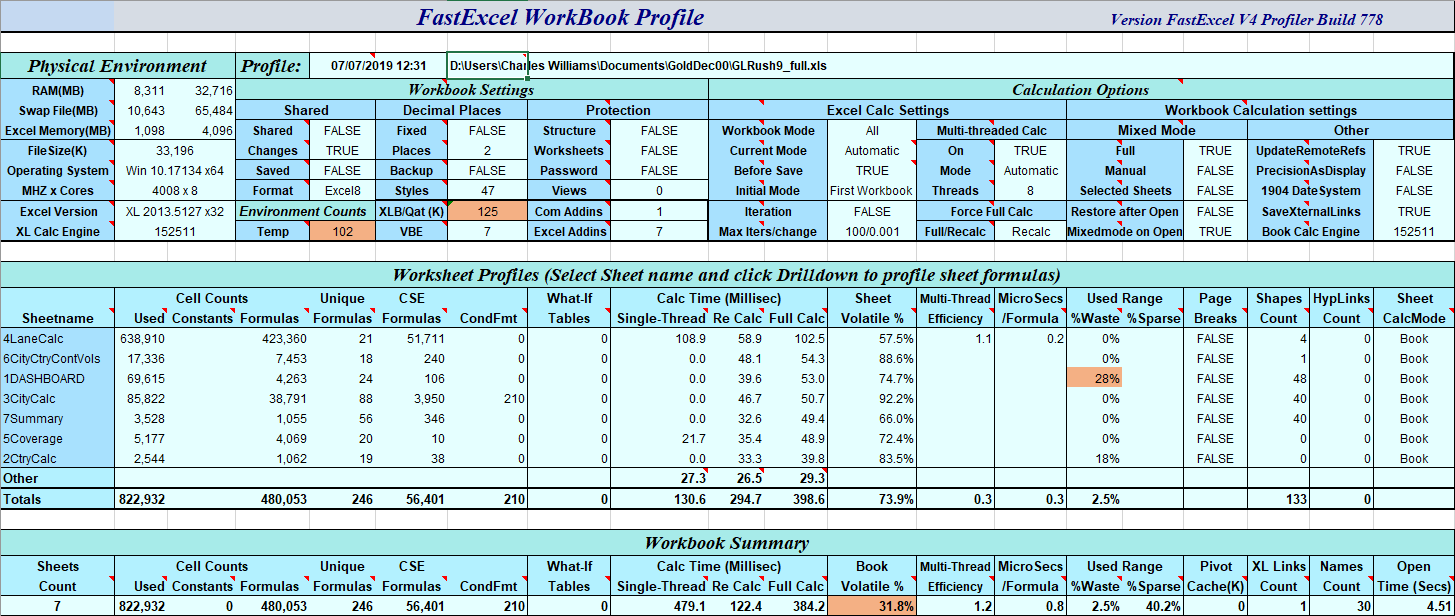
Task: Select the "Physical Environment" header cell
Action: (117, 66)
